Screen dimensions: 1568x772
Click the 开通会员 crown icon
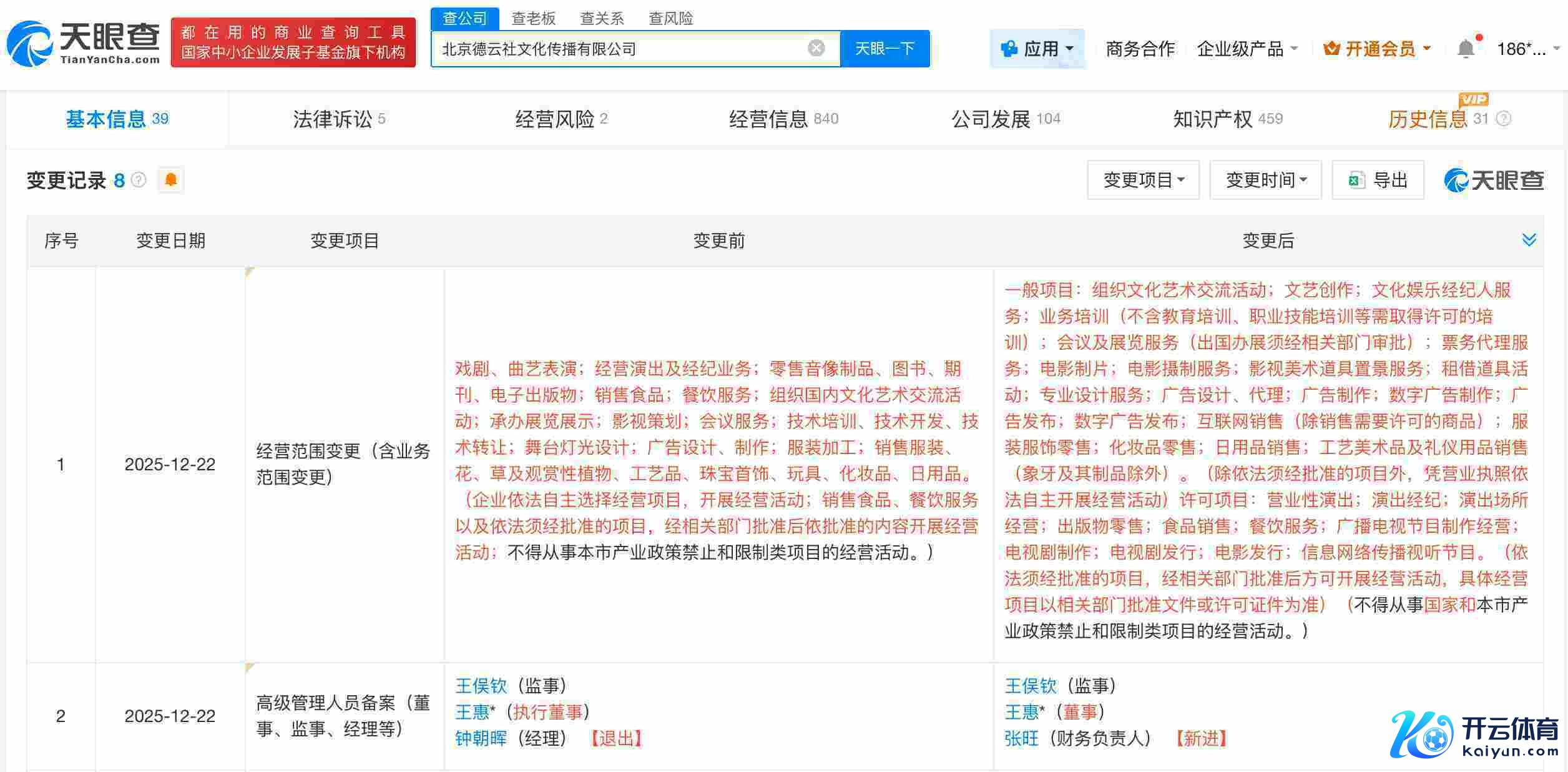tap(1331, 48)
